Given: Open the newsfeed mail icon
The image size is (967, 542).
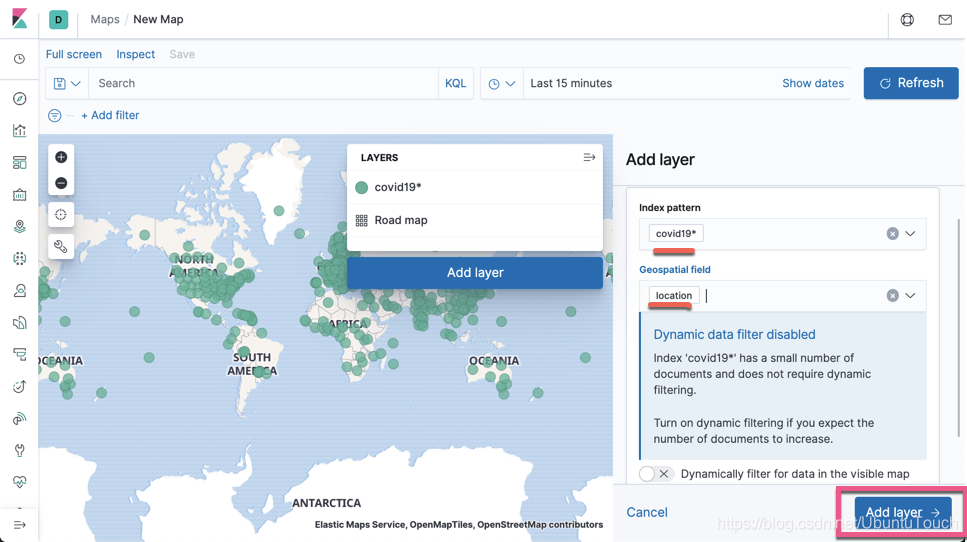Looking at the screenshot, I should click(945, 20).
